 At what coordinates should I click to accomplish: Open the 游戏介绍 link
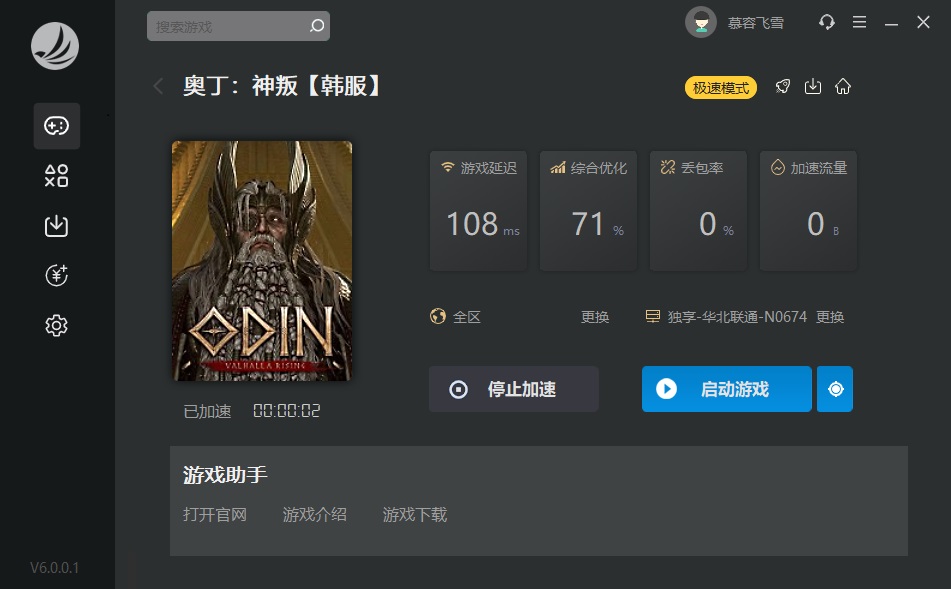tap(314, 514)
